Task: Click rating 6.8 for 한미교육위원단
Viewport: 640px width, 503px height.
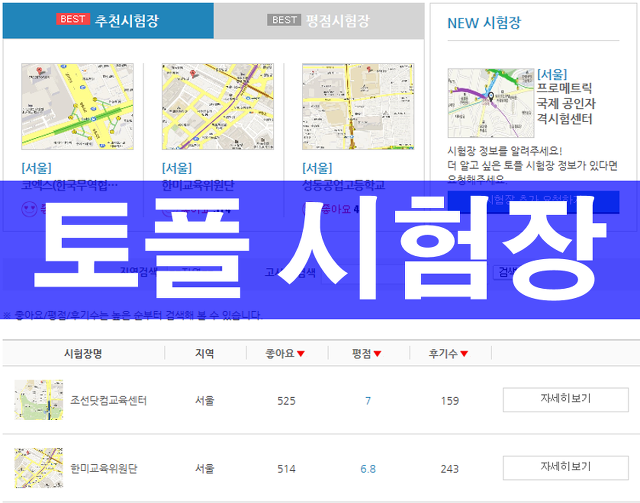Action: click(368, 469)
